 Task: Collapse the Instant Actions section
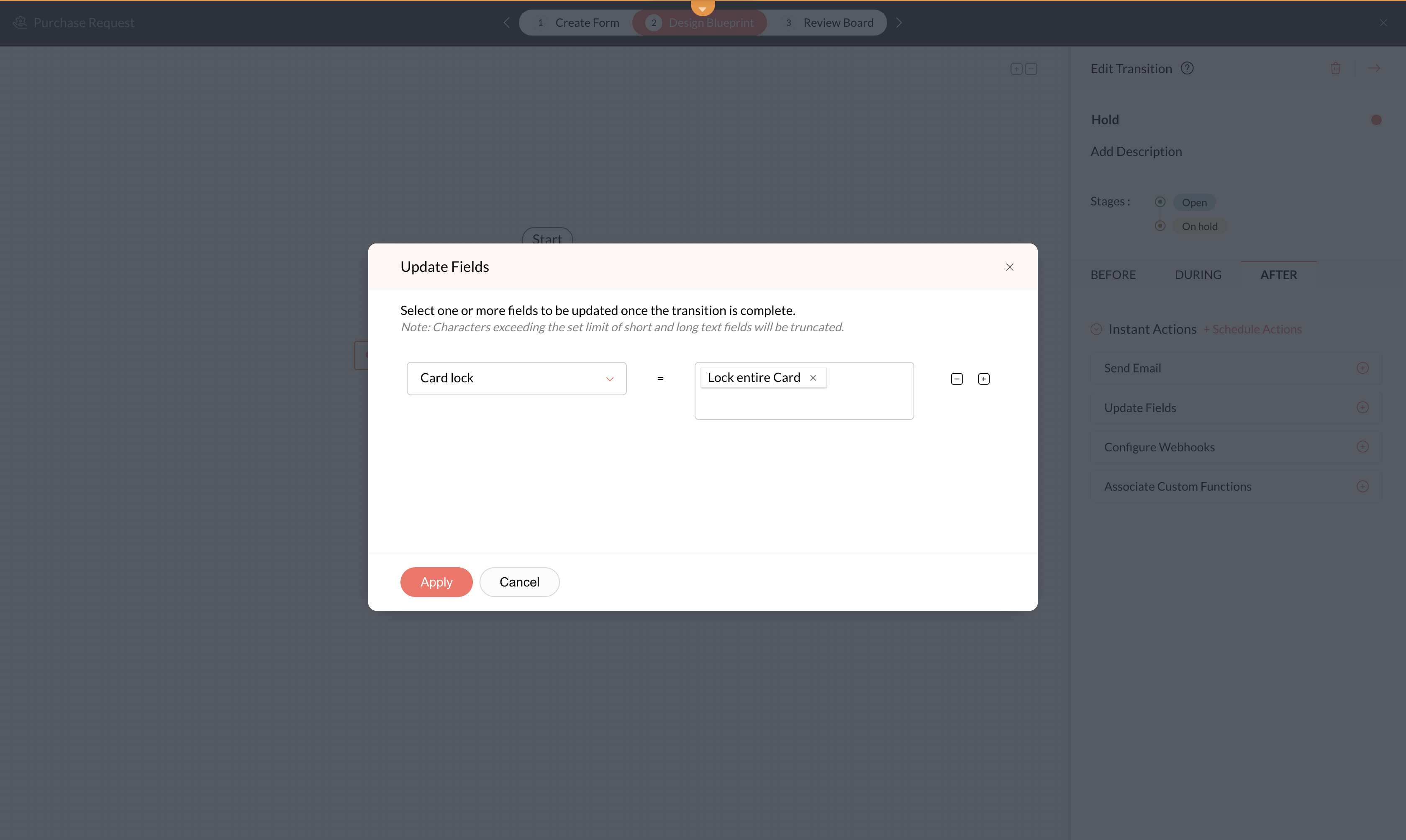point(1096,329)
